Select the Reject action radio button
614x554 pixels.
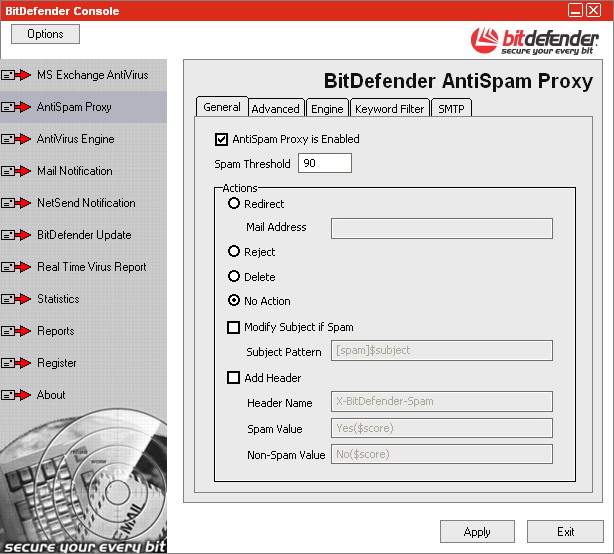(234, 251)
